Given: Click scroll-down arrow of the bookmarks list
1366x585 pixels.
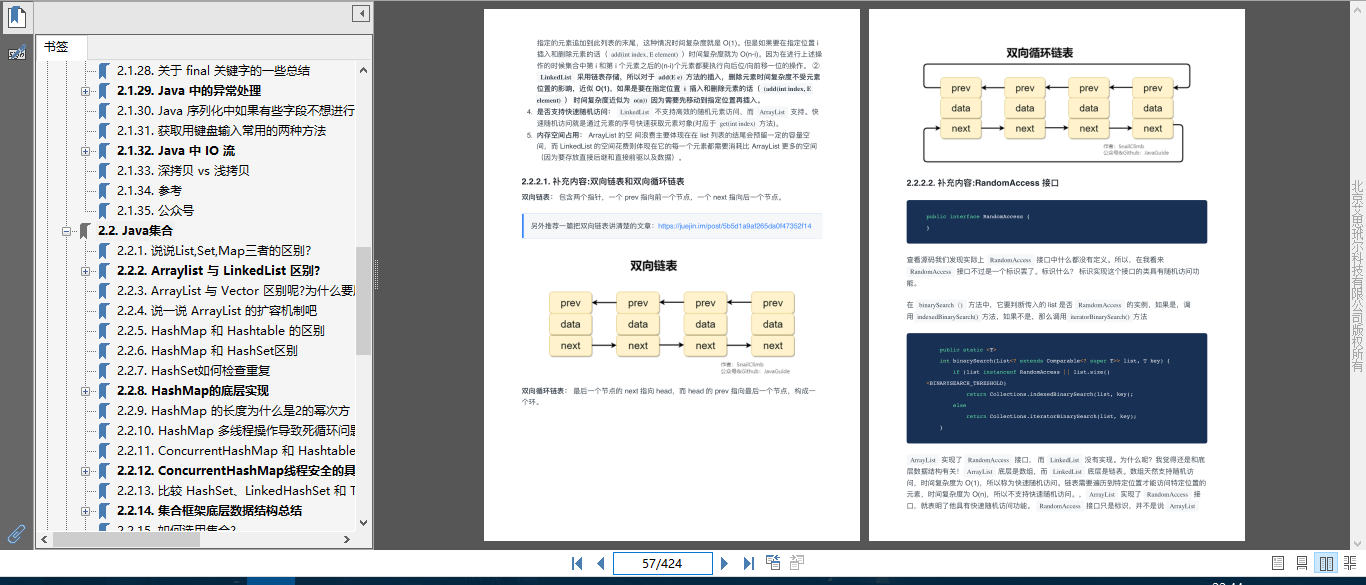Looking at the screenshot, I should tap(363, 525).
